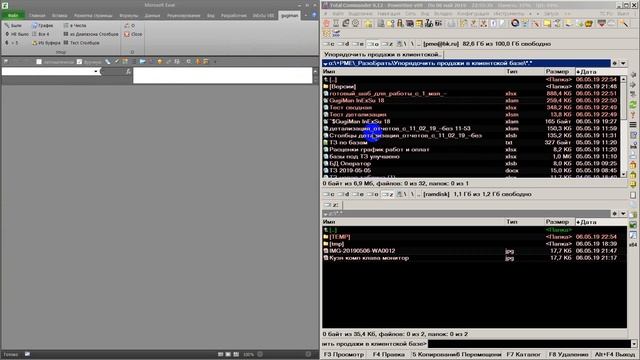Switch to the Главная ribbon tab in Excel
Screen dimensions: 640x360
(37, 16)
